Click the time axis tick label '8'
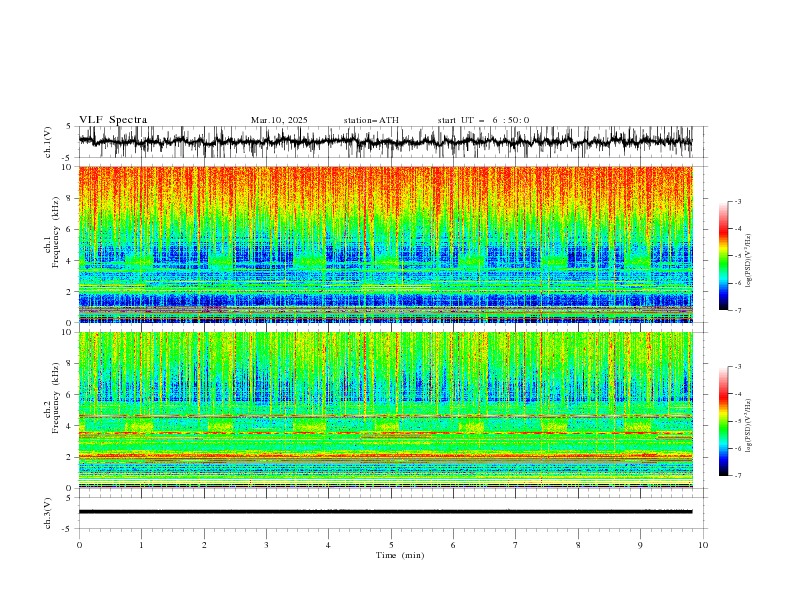Viewport: 792px width, 612px height. pyautogui.click(x=578, y=545)
